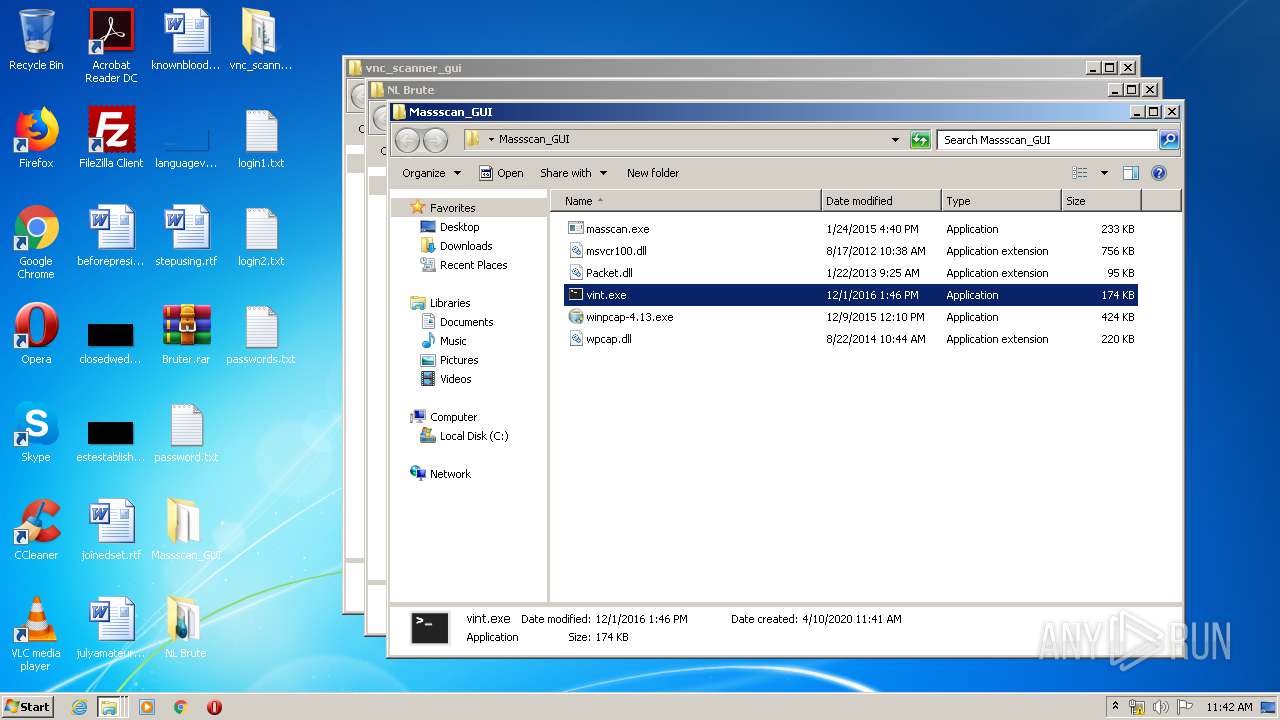This screenshot has height=720, width=1280.
Task: Open Downloads in navigation pane
Action: [x=457, y=246]
